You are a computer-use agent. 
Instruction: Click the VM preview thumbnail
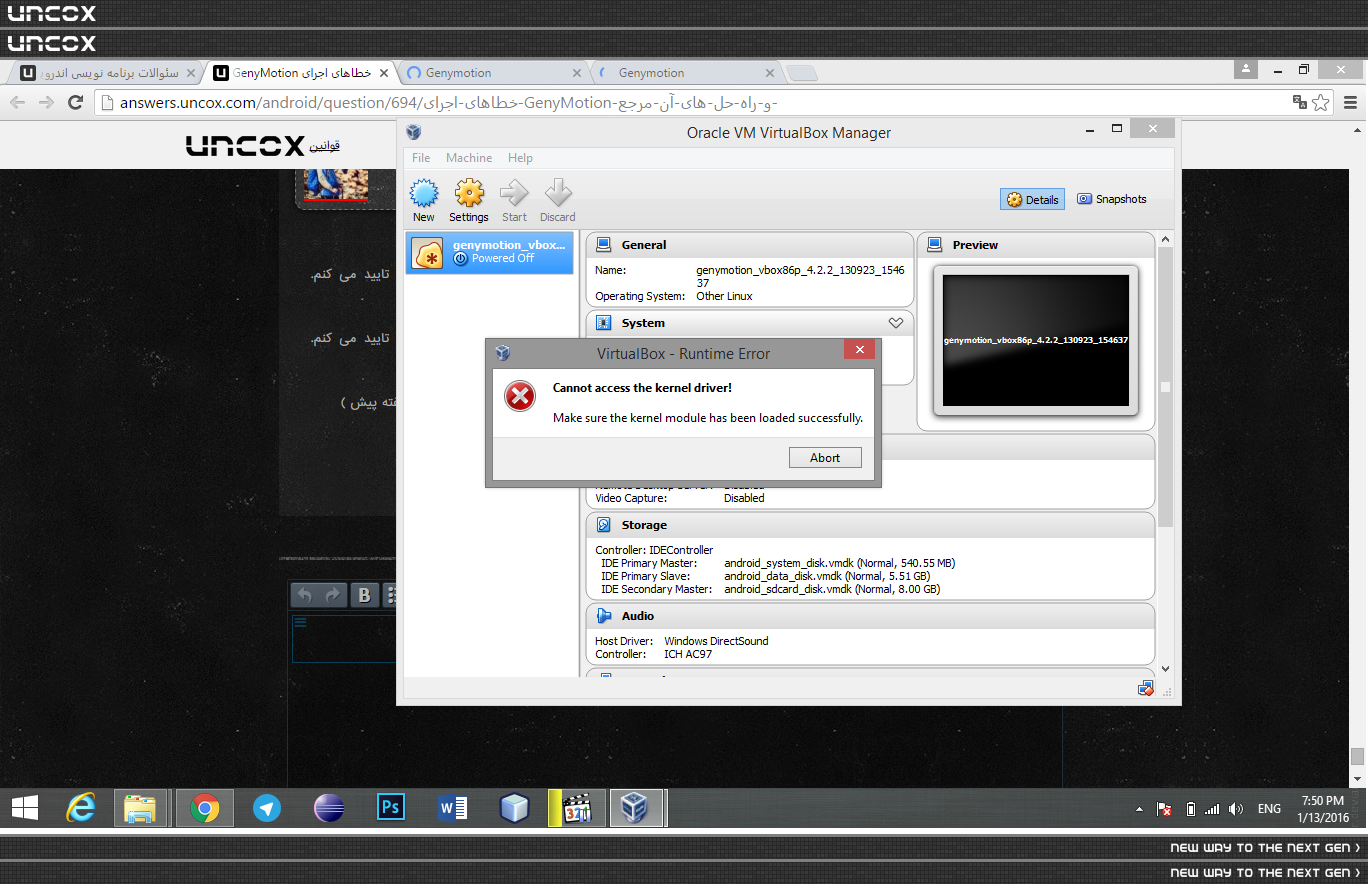click(x=1036, y=340)
